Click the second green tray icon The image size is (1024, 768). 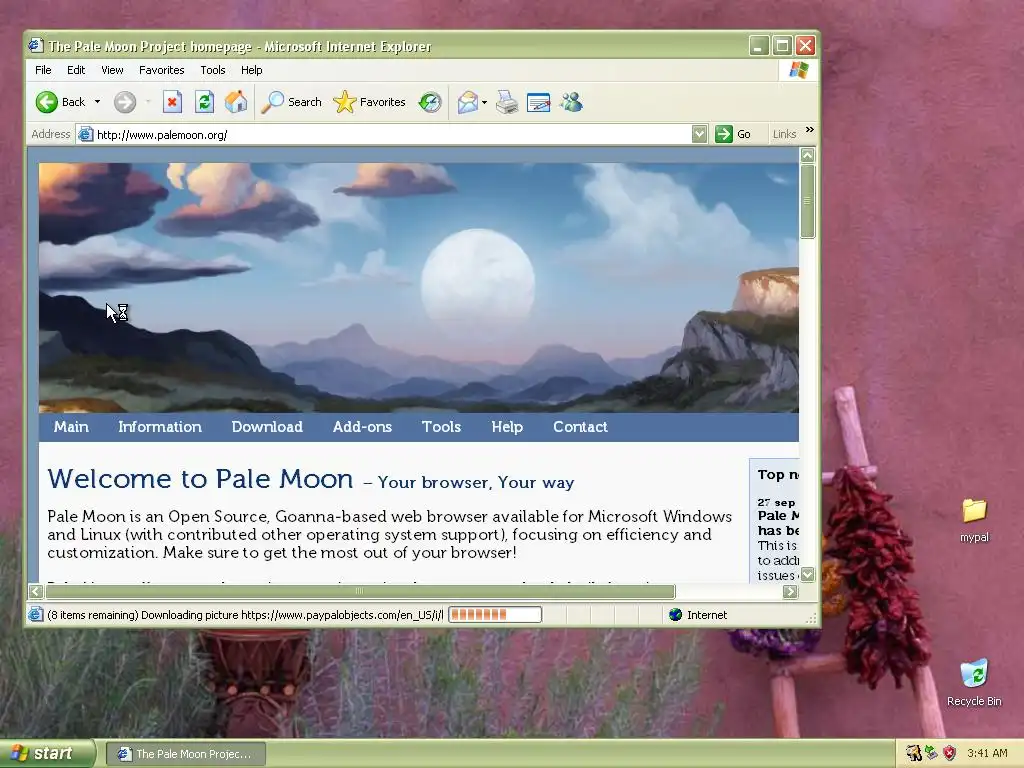pos(931,753)
